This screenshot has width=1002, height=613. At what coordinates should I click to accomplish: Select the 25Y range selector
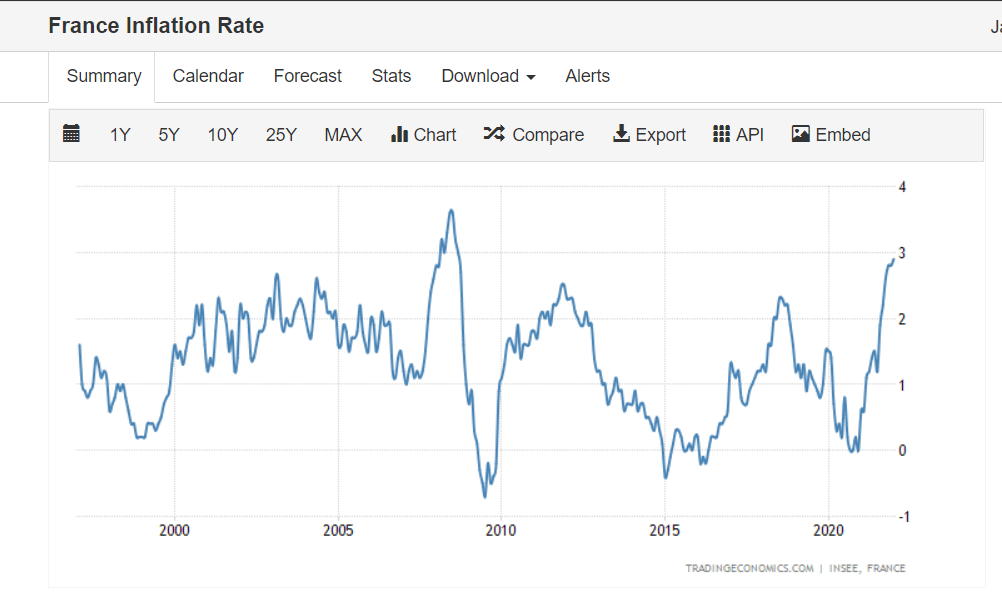click(x=281, y=134)
